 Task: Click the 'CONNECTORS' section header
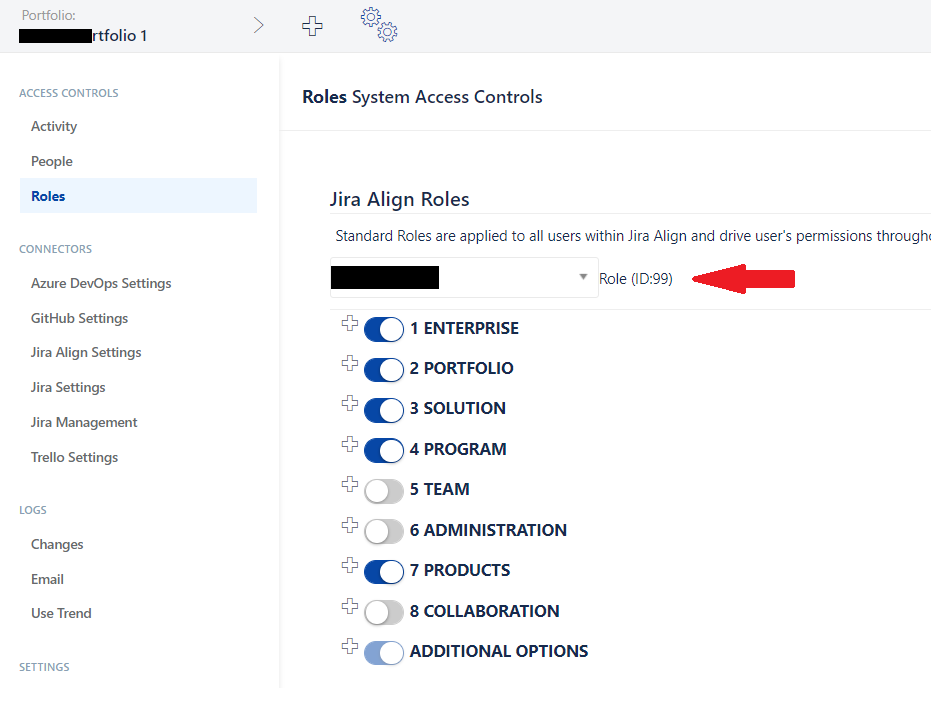[56, 249]
